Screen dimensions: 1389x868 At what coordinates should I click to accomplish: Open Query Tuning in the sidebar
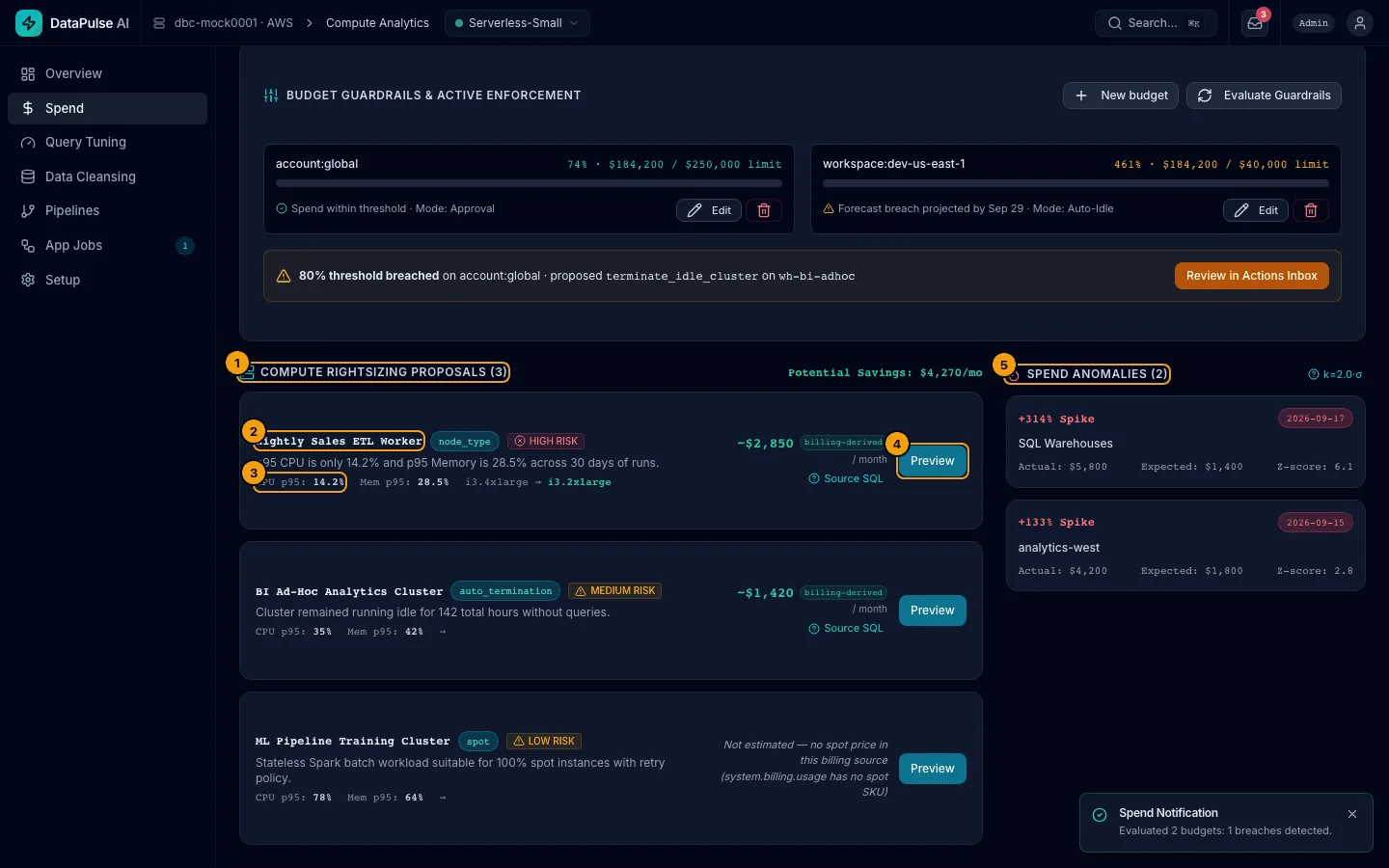(107, 143)
